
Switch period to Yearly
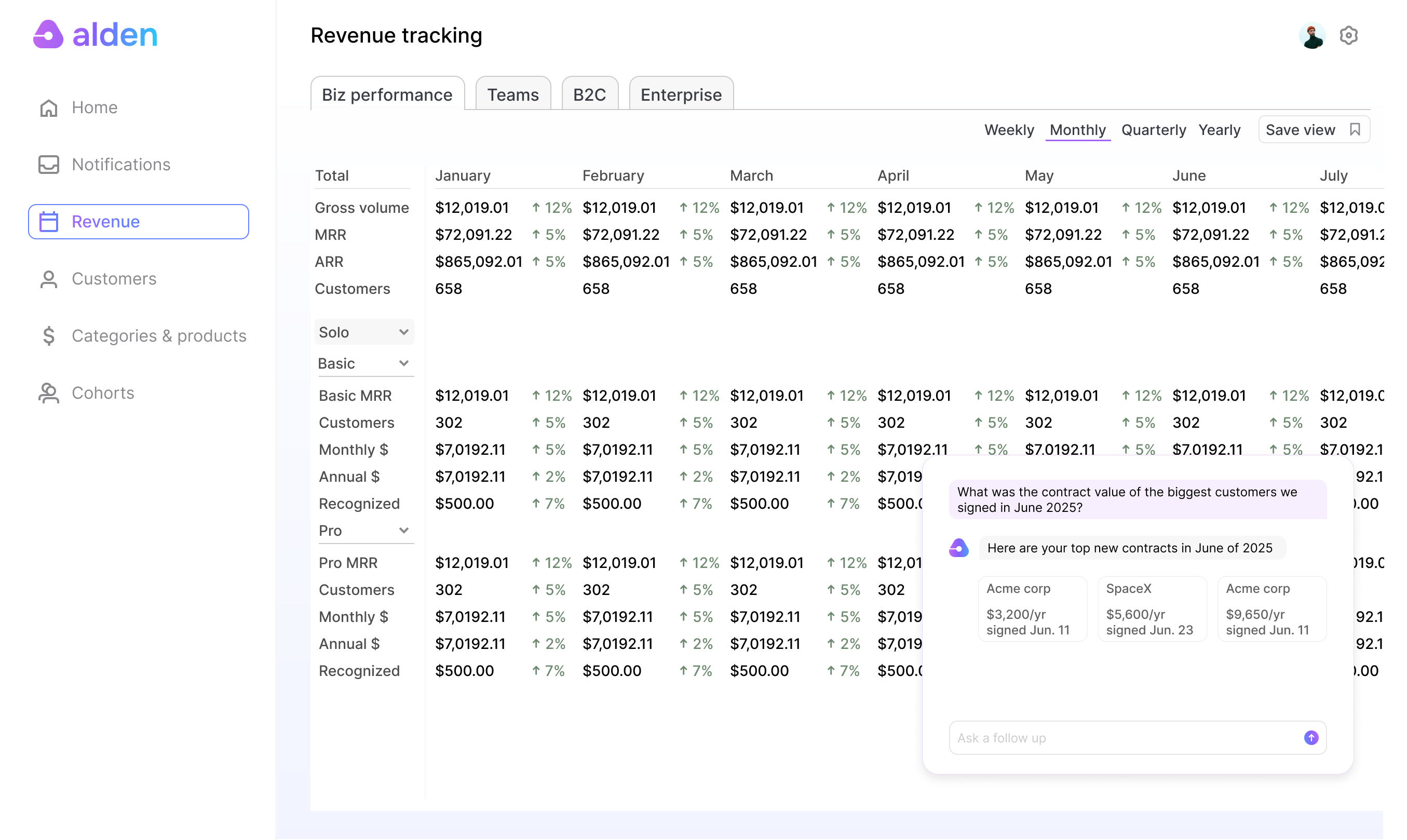coord(1219,130)
